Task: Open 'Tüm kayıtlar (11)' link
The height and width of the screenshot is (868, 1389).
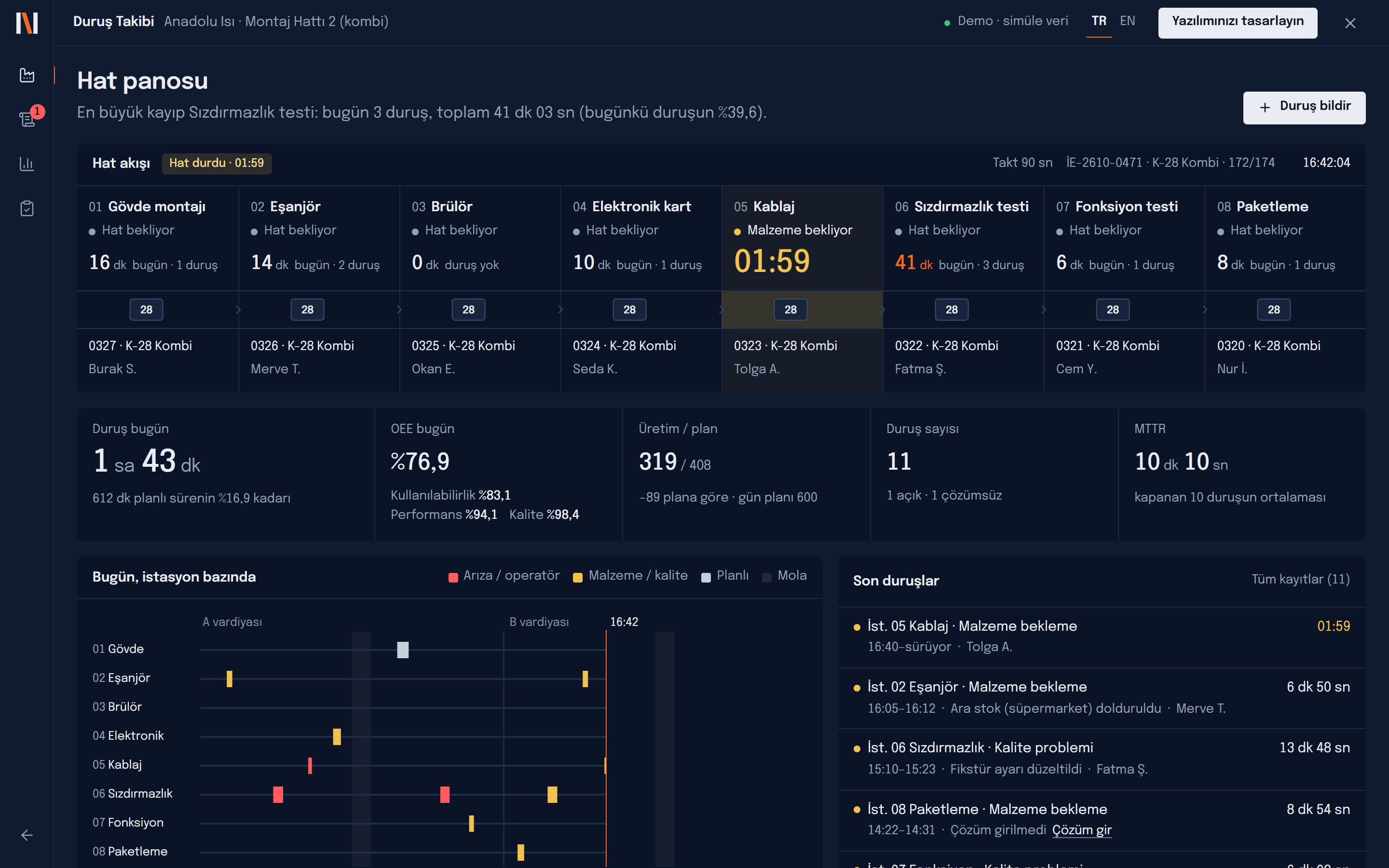Action: pyautogui.click(x=1300, y=579)
